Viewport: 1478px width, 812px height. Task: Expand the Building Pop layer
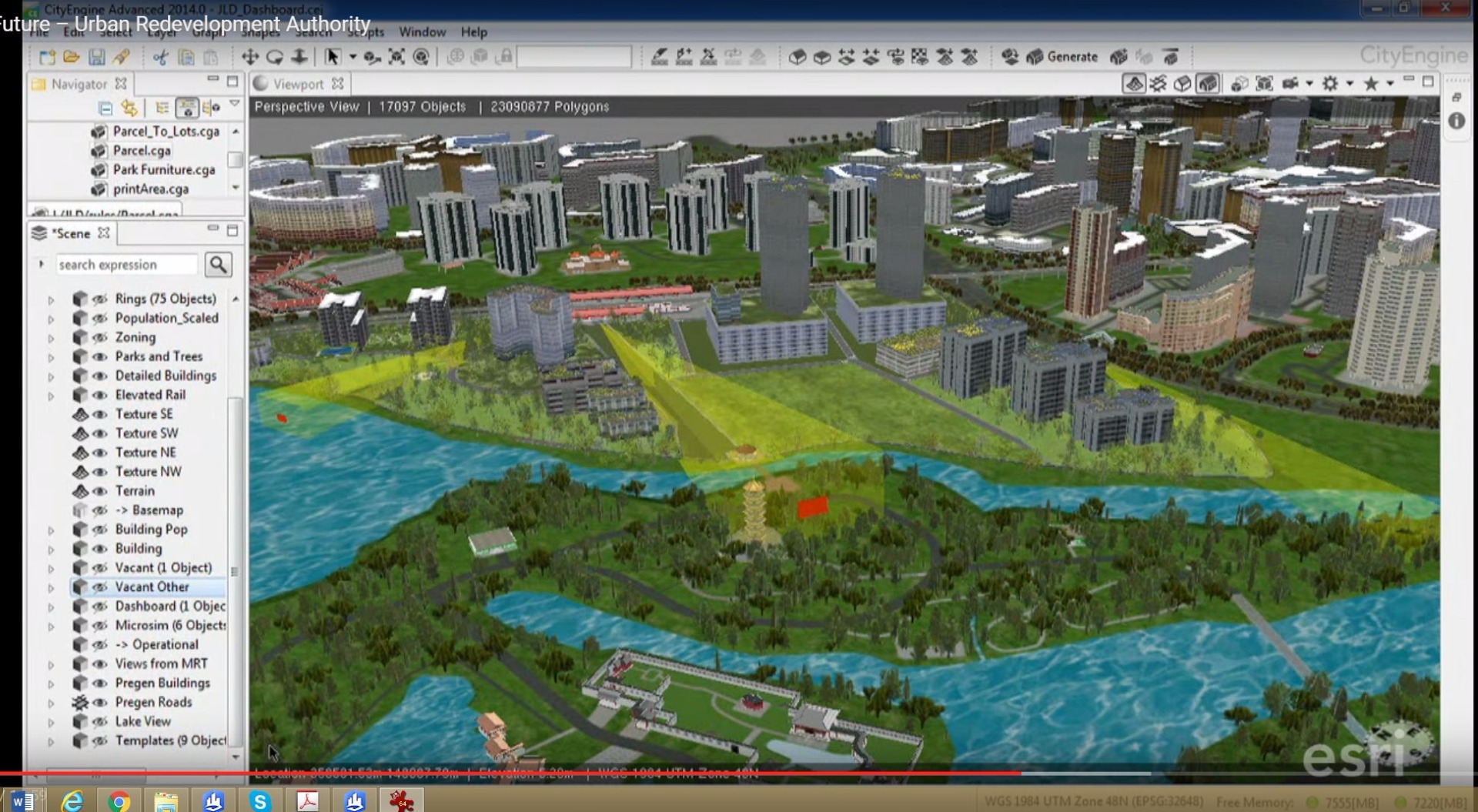click(52, 530)
